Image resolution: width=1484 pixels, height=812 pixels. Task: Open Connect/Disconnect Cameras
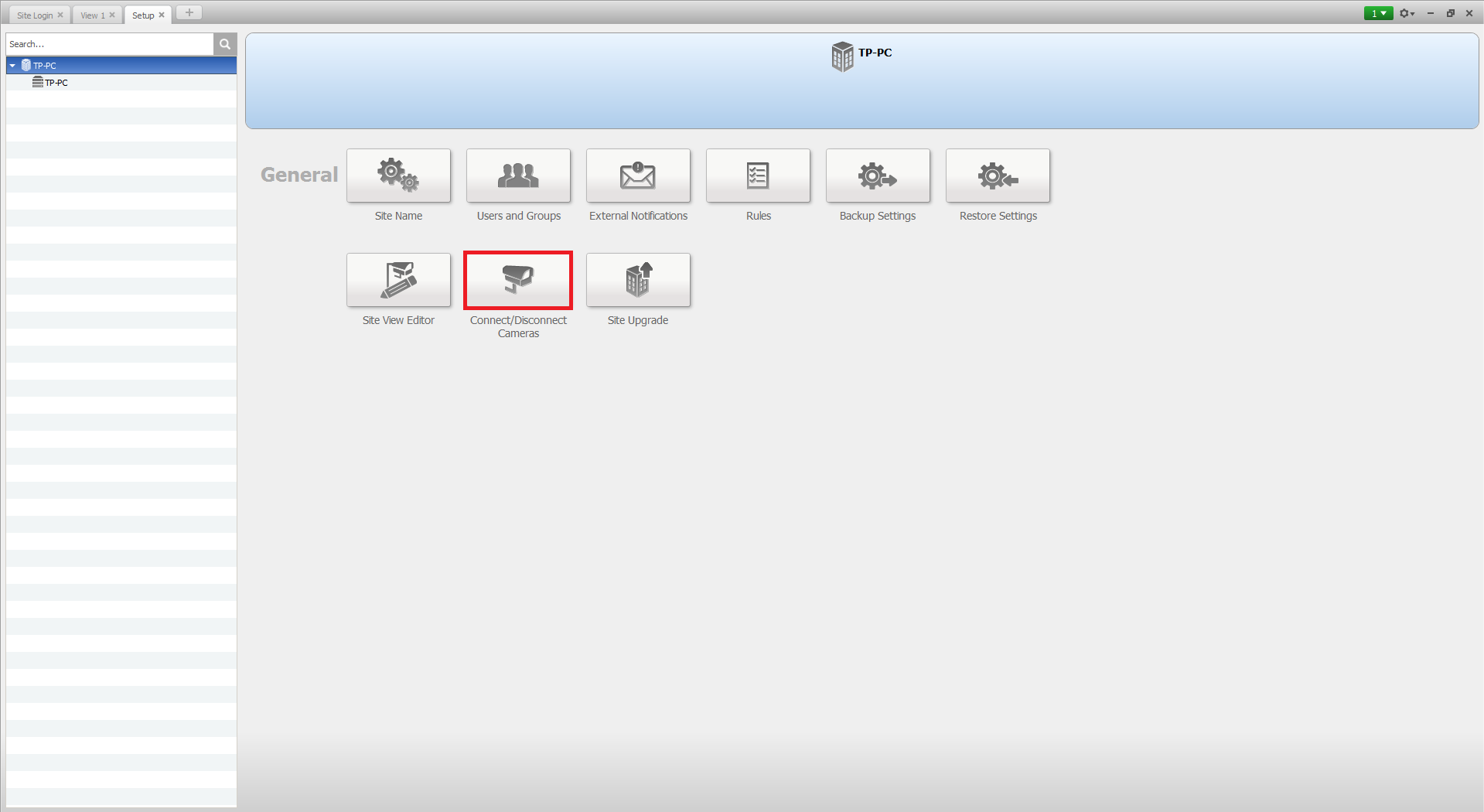(518, 281)
